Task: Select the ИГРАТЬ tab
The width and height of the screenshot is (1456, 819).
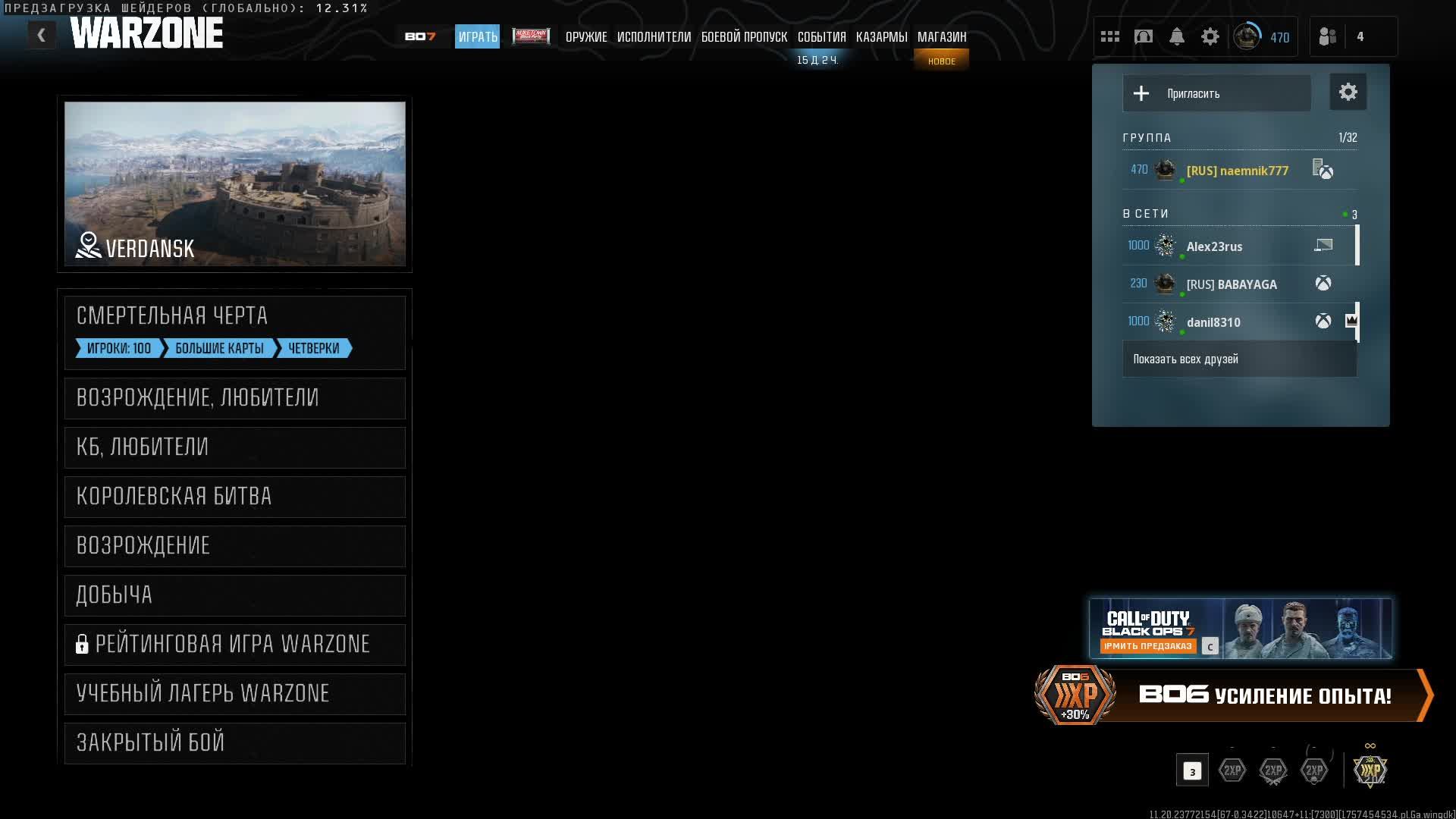Action: 478,36
